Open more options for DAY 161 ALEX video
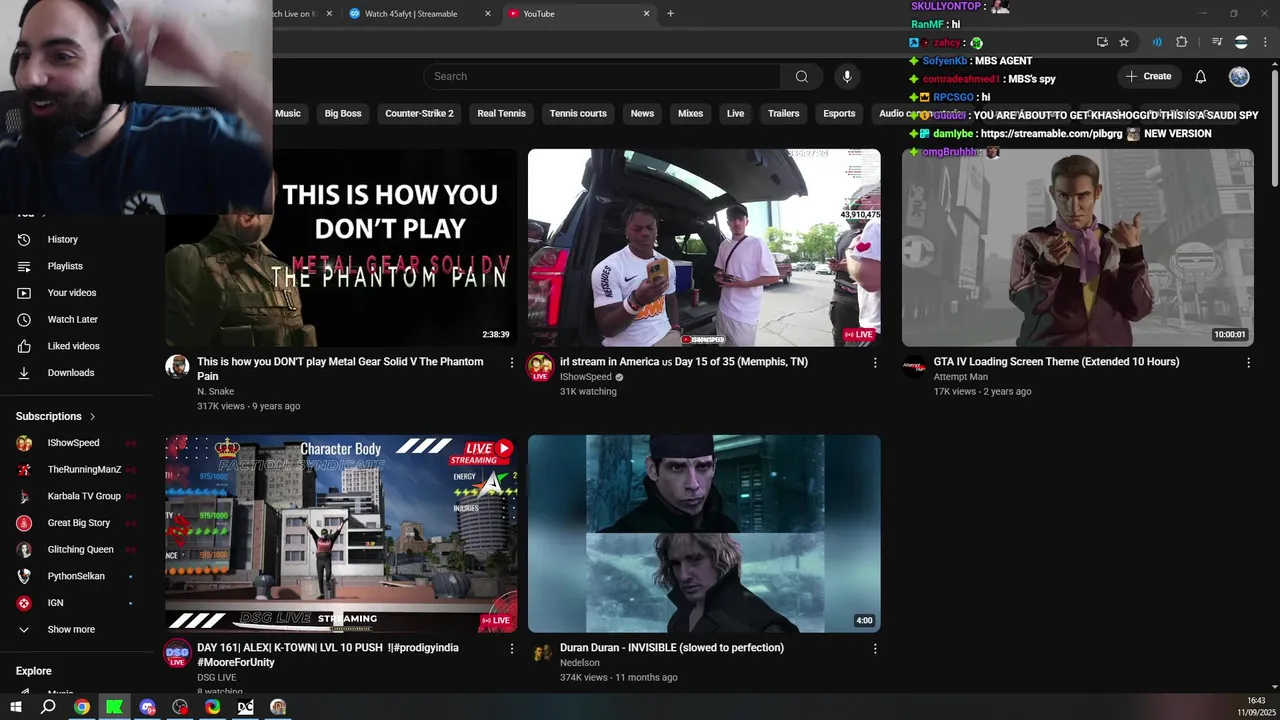This screenshot has height=720, width=1280. click(x=512, y=649)
